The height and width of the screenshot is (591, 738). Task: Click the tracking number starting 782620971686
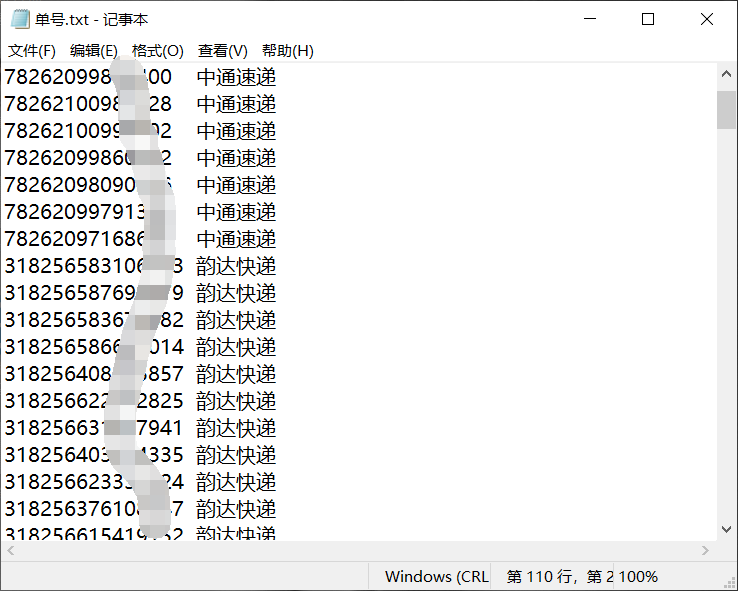[x=88, y=239]
